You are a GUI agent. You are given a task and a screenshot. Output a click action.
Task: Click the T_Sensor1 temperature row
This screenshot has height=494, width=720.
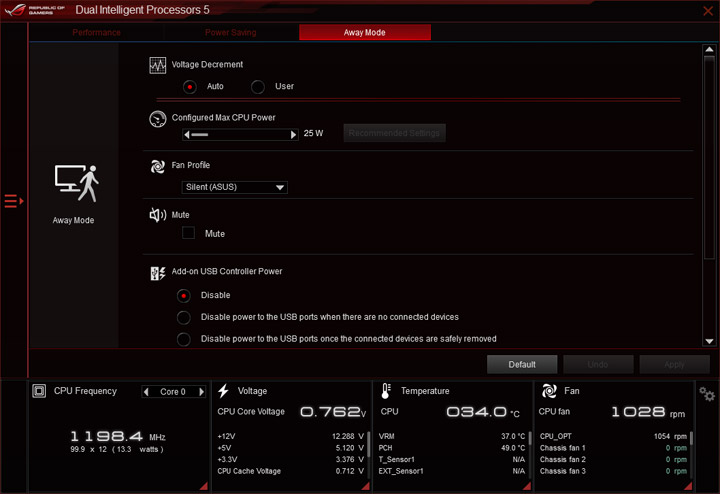(x=452, y=460)
